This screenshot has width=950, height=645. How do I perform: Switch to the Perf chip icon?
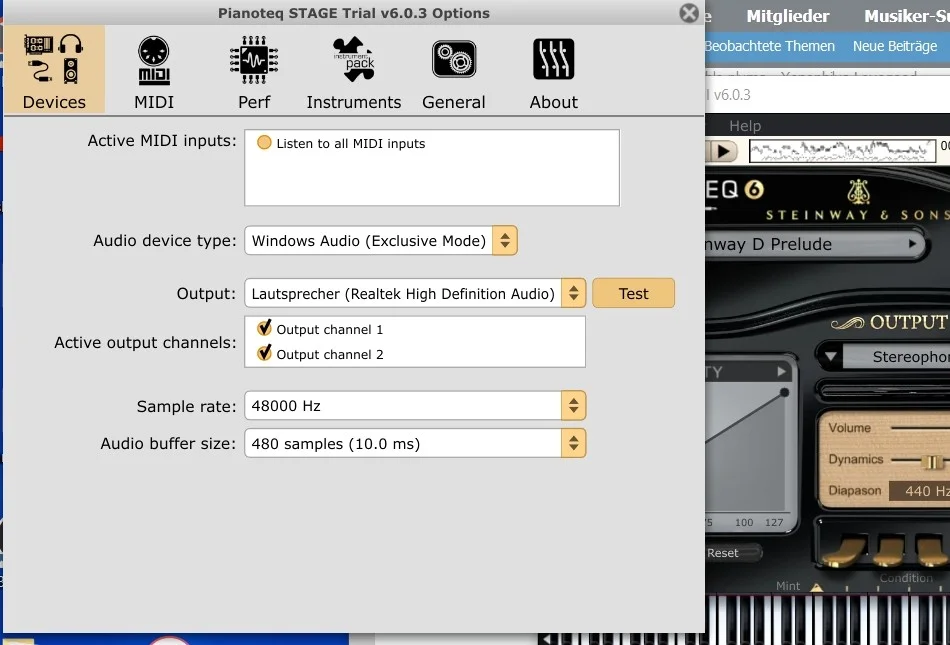[x=254, y=59]
